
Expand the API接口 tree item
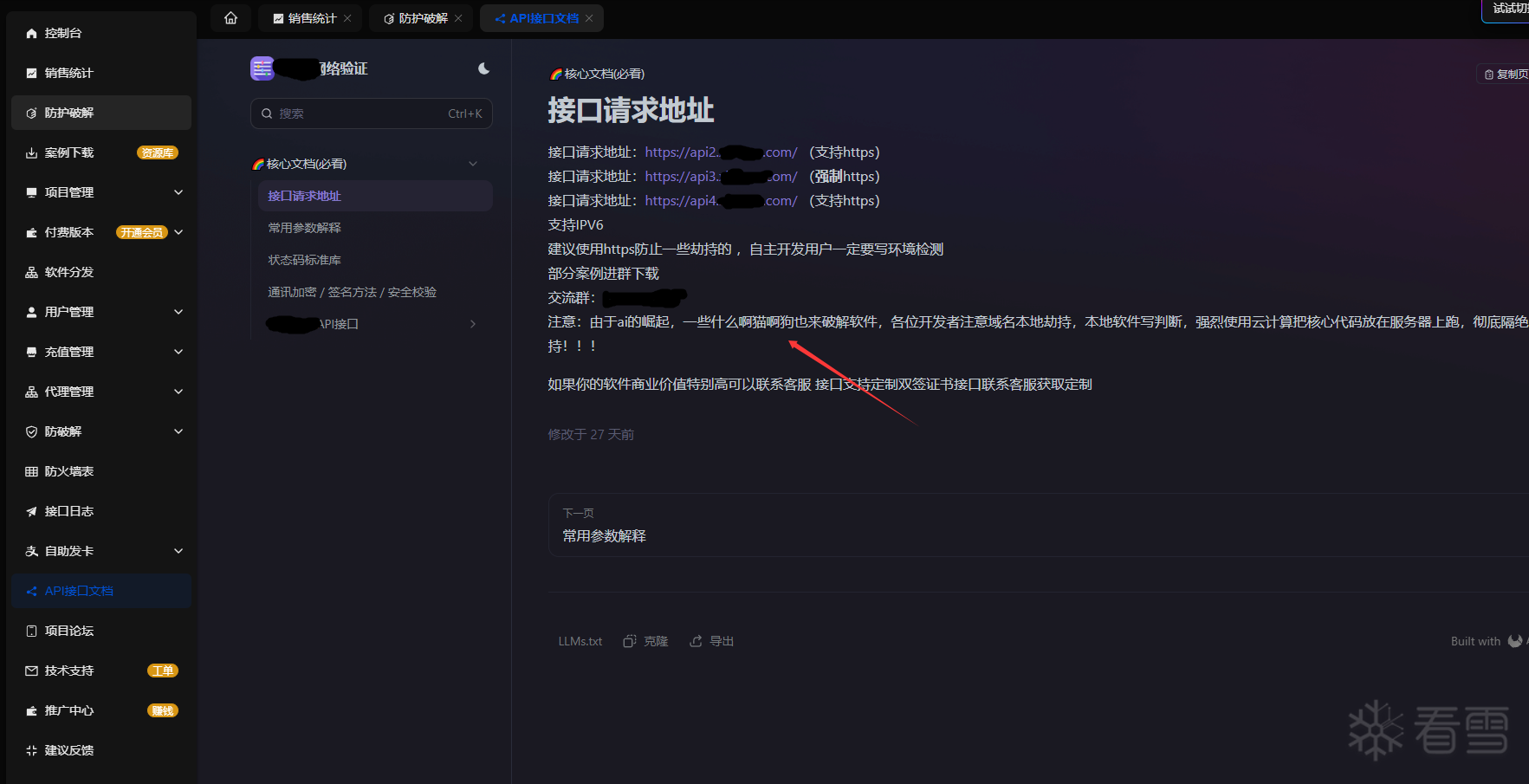(x=473, y=324)
